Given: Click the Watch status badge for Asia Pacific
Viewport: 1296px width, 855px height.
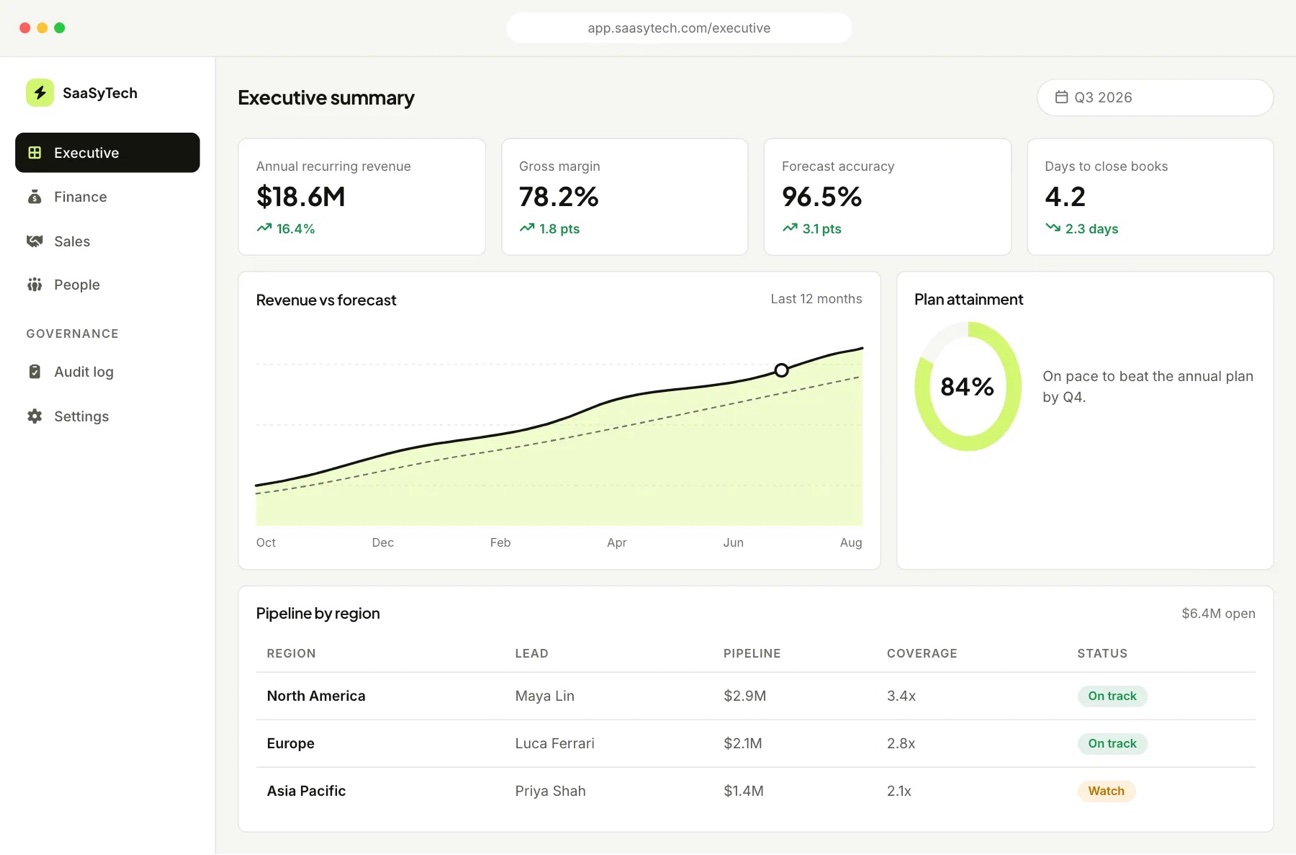Looking at the screenshot, I should [1106, 791].
